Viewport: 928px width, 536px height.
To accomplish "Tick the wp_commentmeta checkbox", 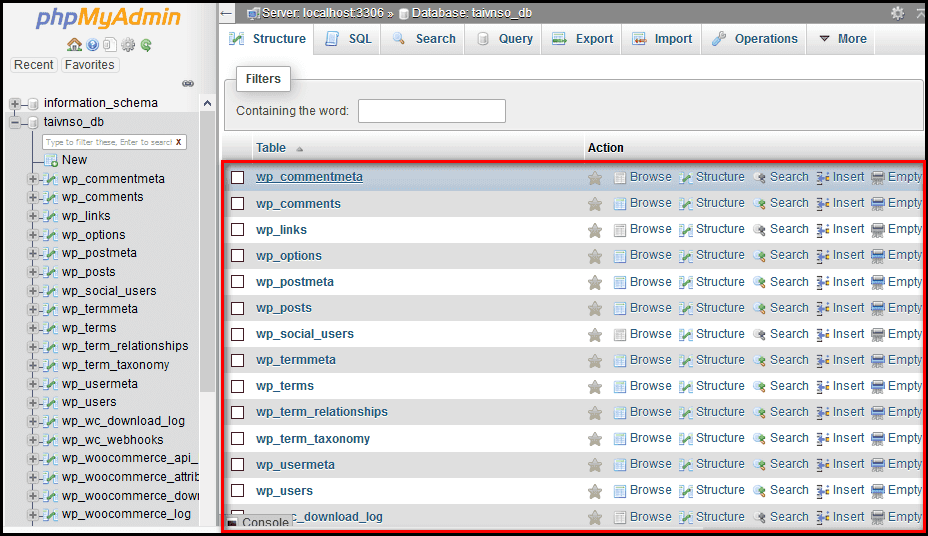I will [237, 177].
